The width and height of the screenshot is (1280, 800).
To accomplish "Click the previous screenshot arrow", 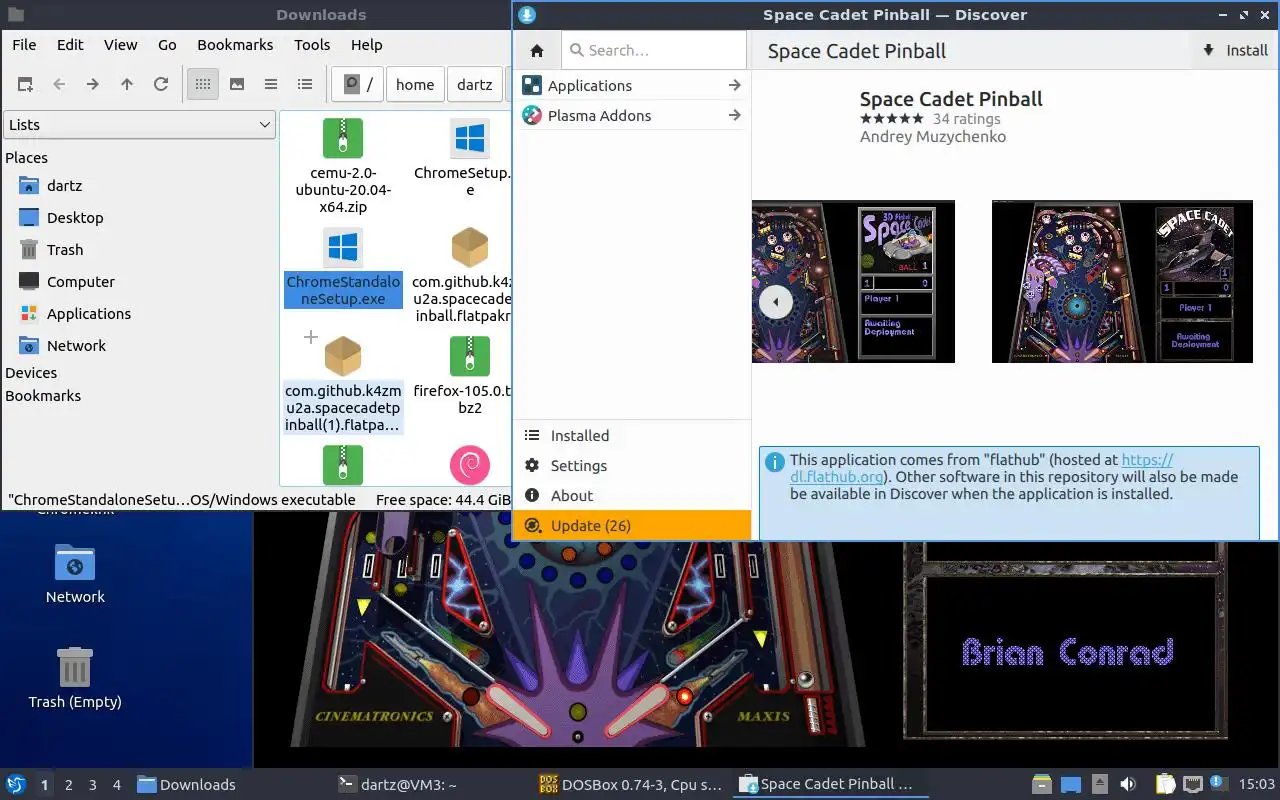I will tap(775, 301).
